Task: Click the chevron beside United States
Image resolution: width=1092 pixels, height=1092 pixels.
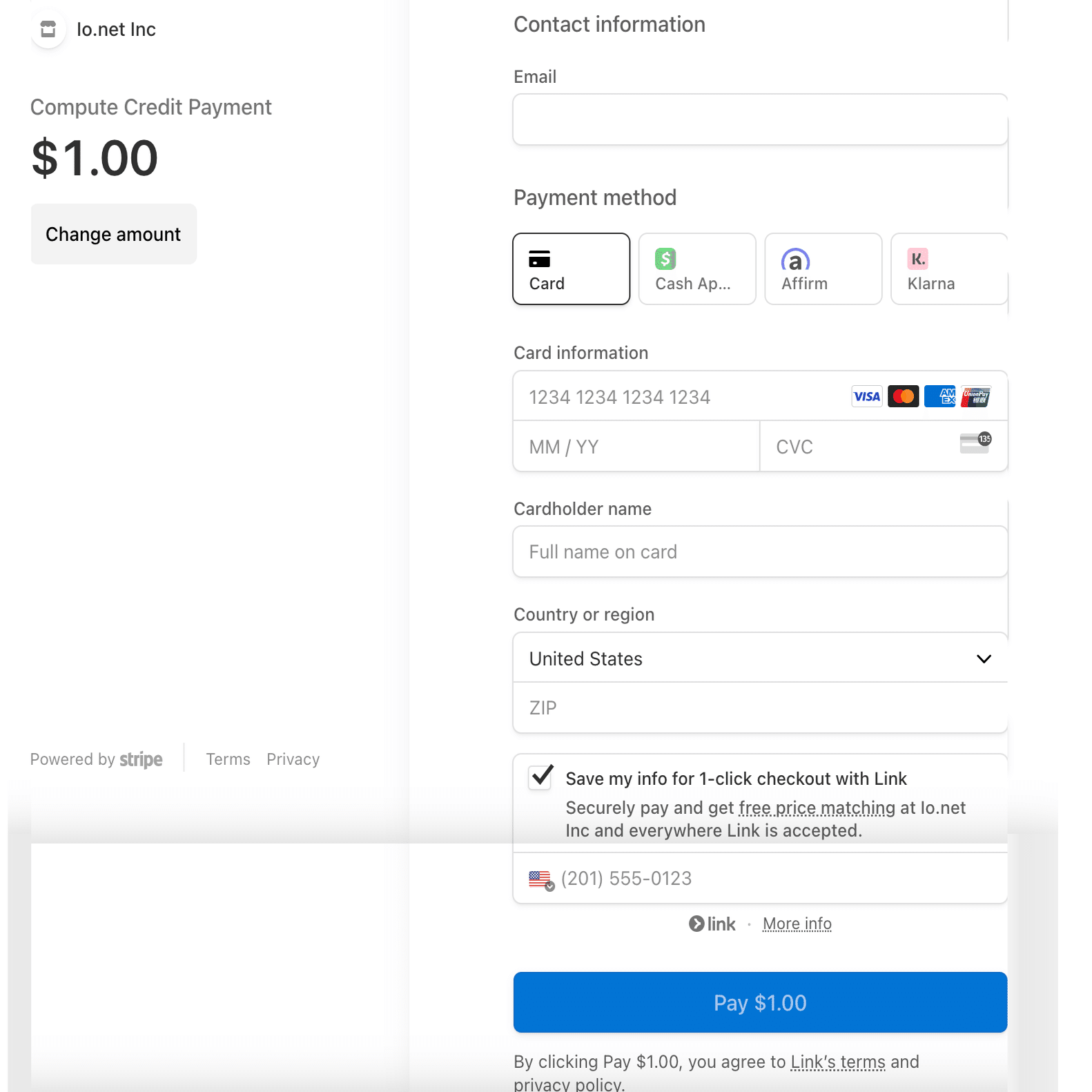Action: tap(984, 659)
